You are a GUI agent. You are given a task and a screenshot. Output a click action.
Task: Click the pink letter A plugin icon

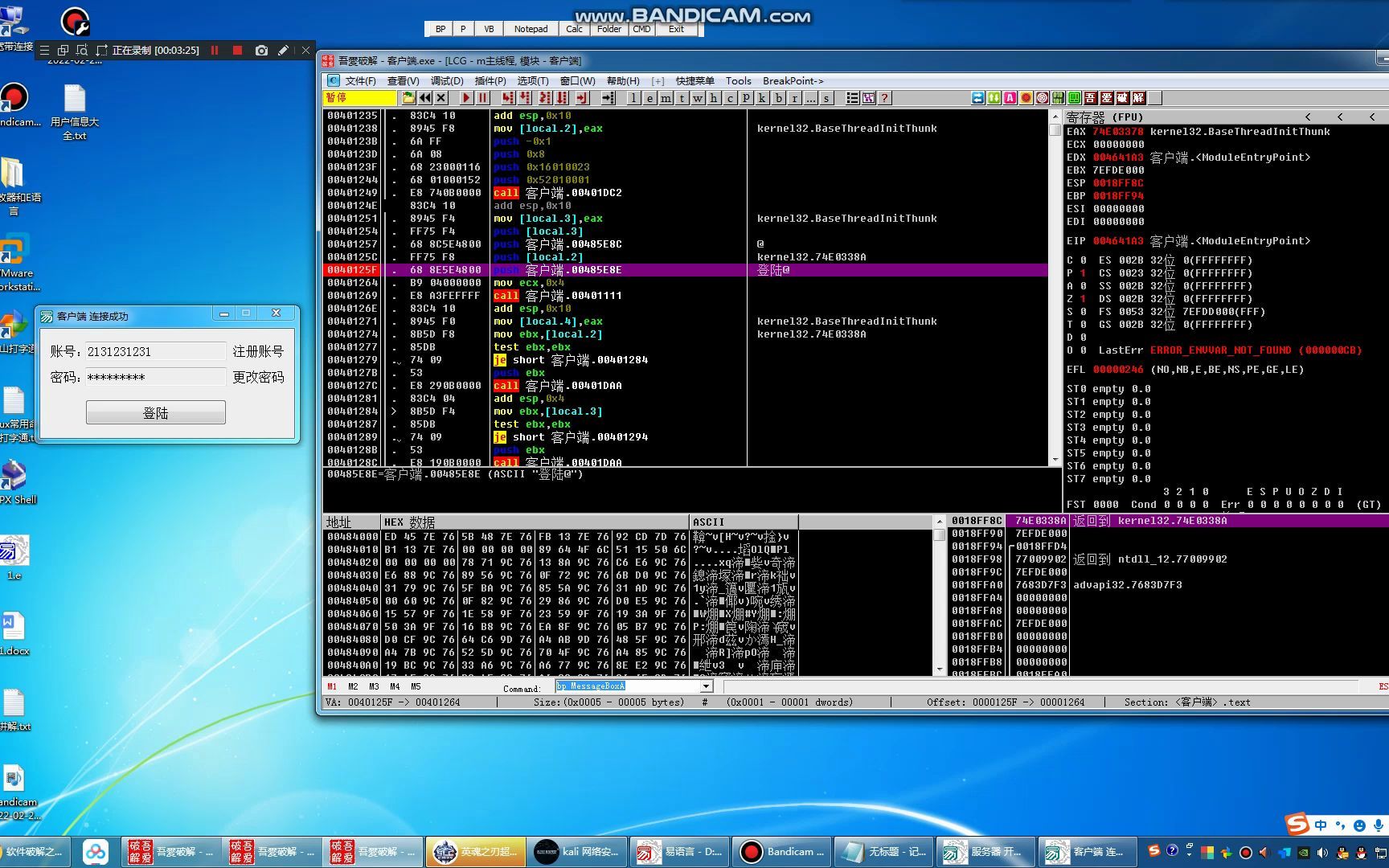point(1010,98)
